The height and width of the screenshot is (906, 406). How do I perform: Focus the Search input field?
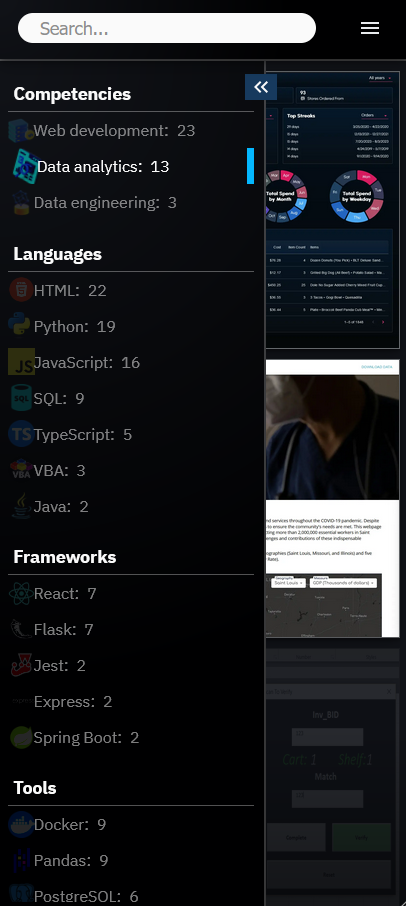click(167, 28)
